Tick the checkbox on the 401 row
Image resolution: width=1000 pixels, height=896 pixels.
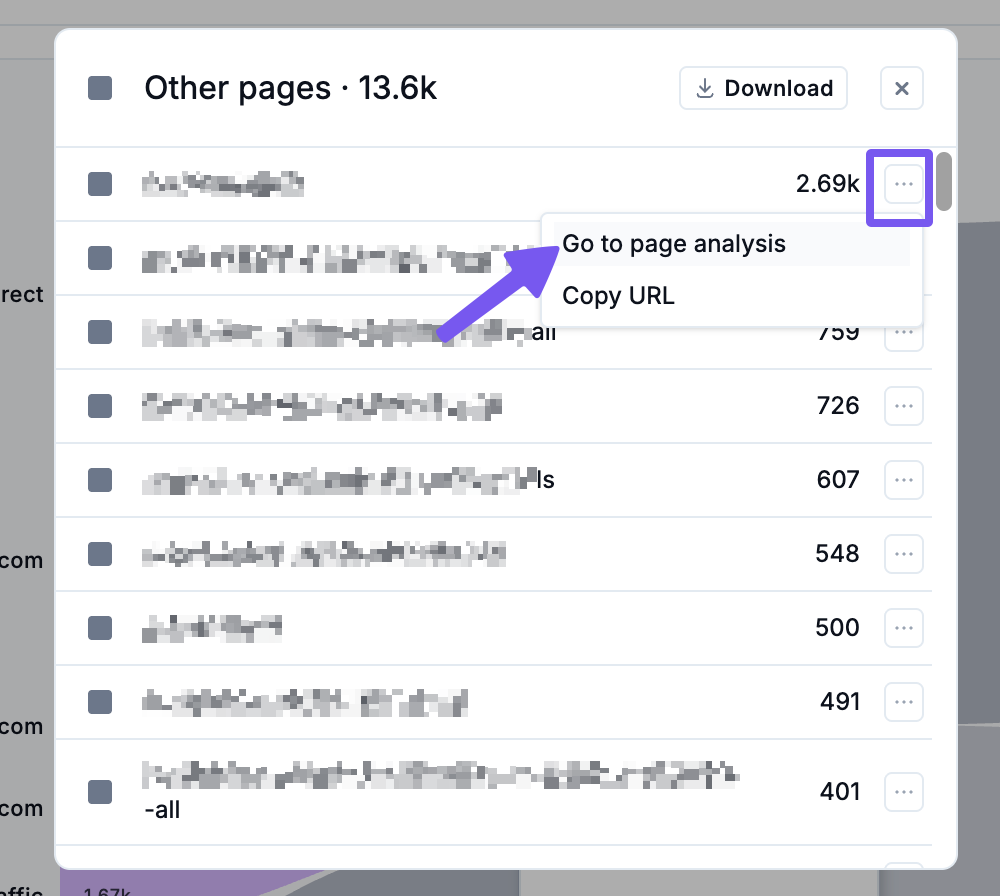tap(100, 792)
